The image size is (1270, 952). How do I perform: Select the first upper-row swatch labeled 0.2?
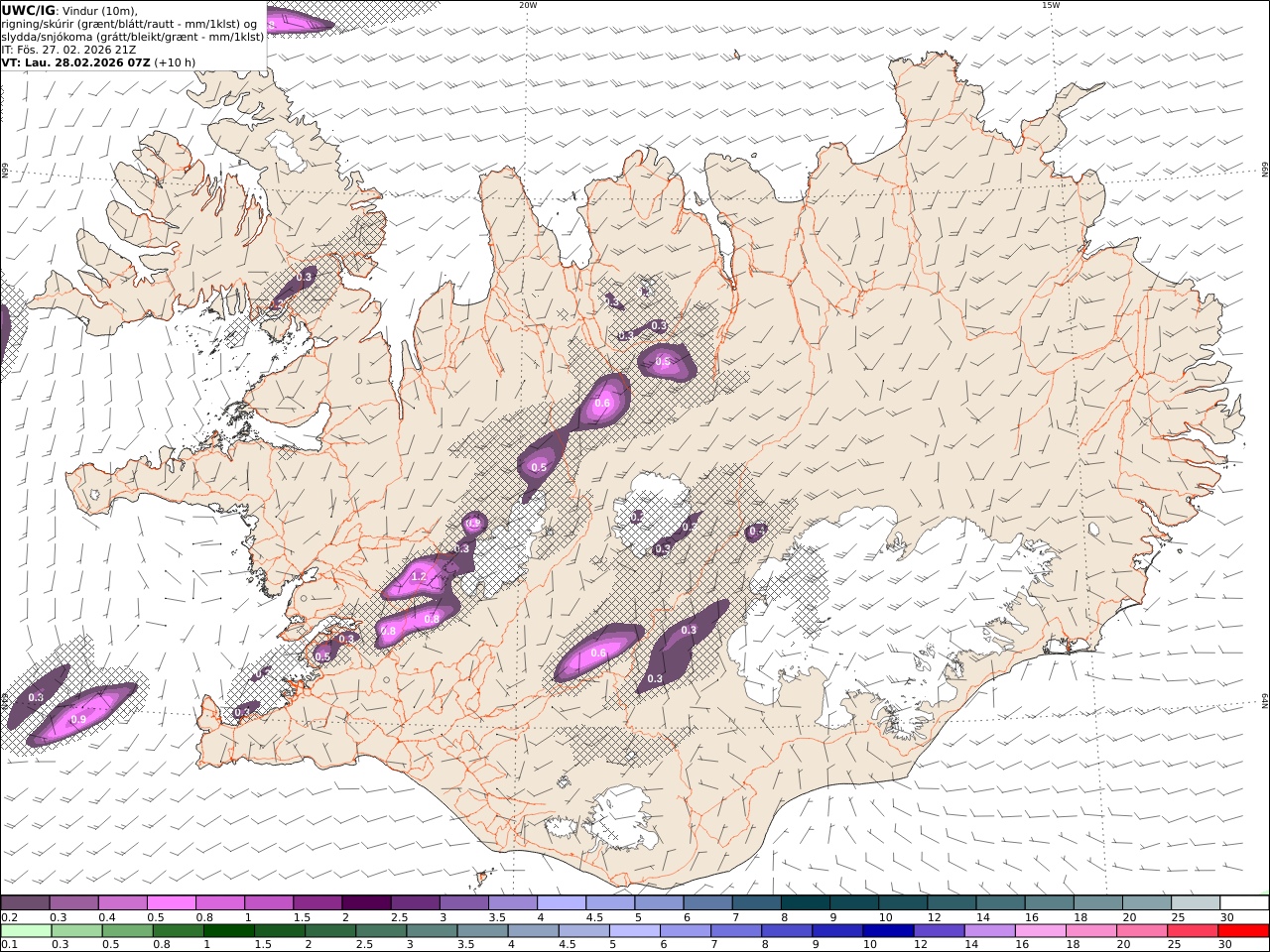[x=26, y=902]
